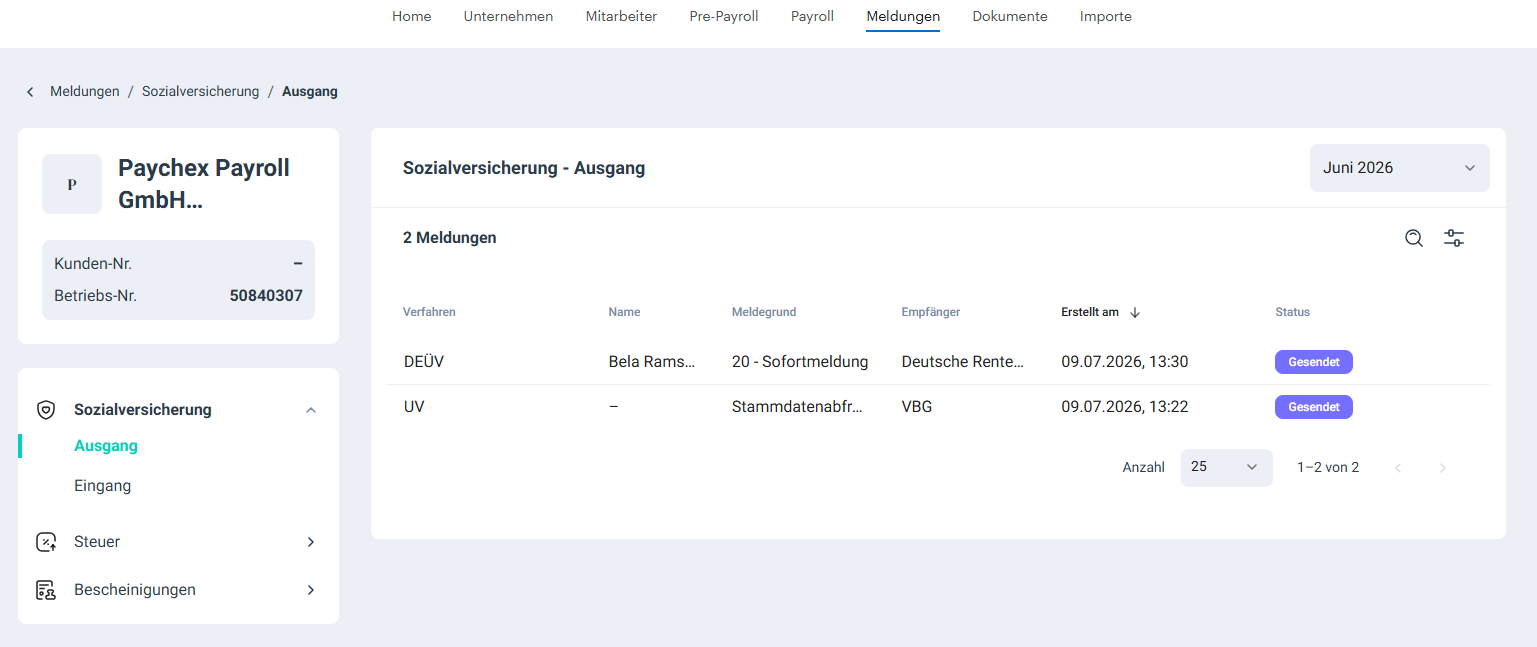Click the name Bela Rams… cell

(651, 362)
